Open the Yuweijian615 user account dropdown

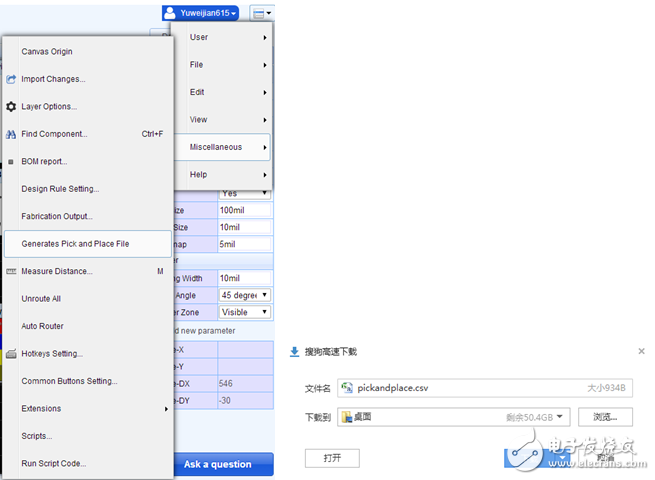coord(200,13)
